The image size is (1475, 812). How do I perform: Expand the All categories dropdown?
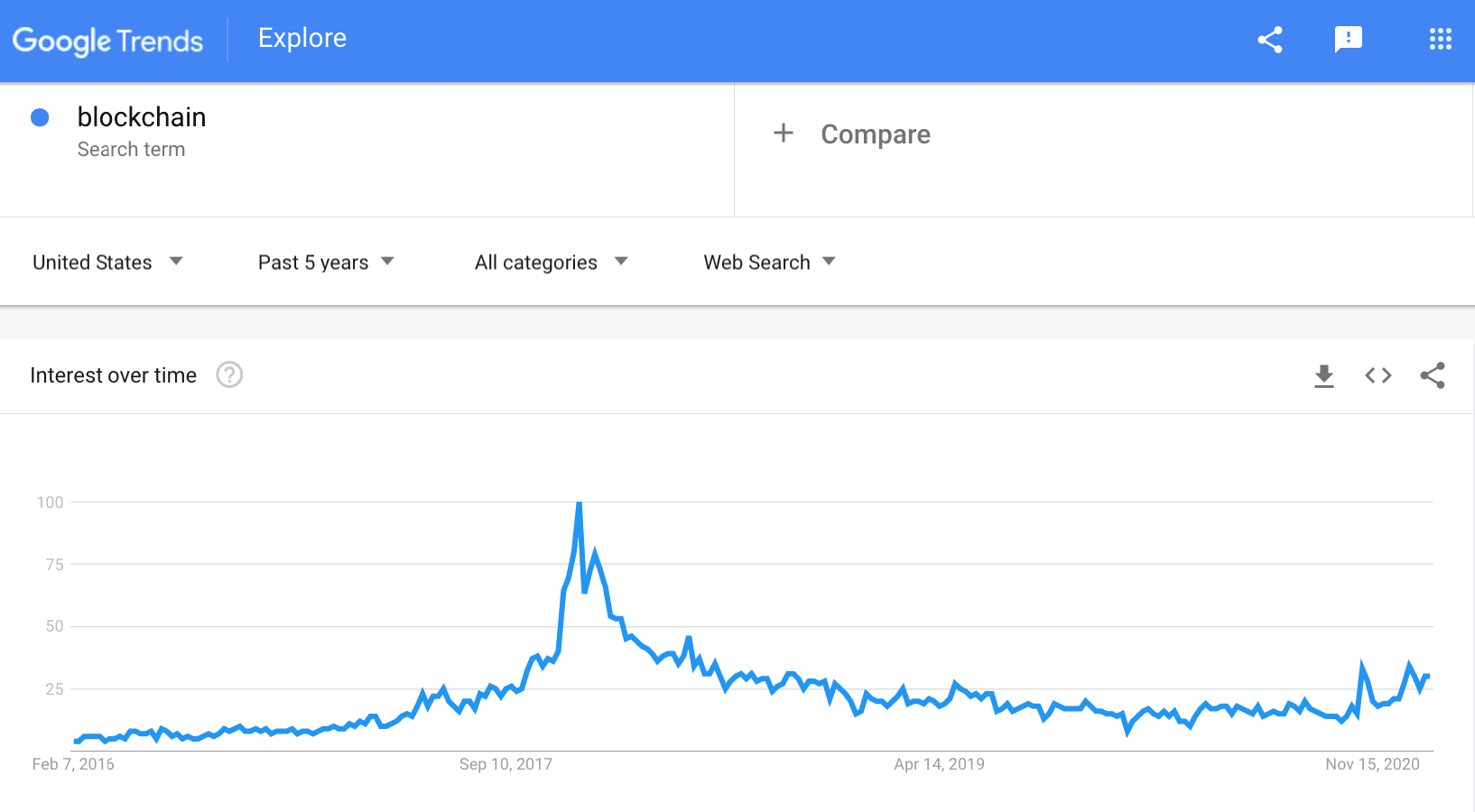551,263
